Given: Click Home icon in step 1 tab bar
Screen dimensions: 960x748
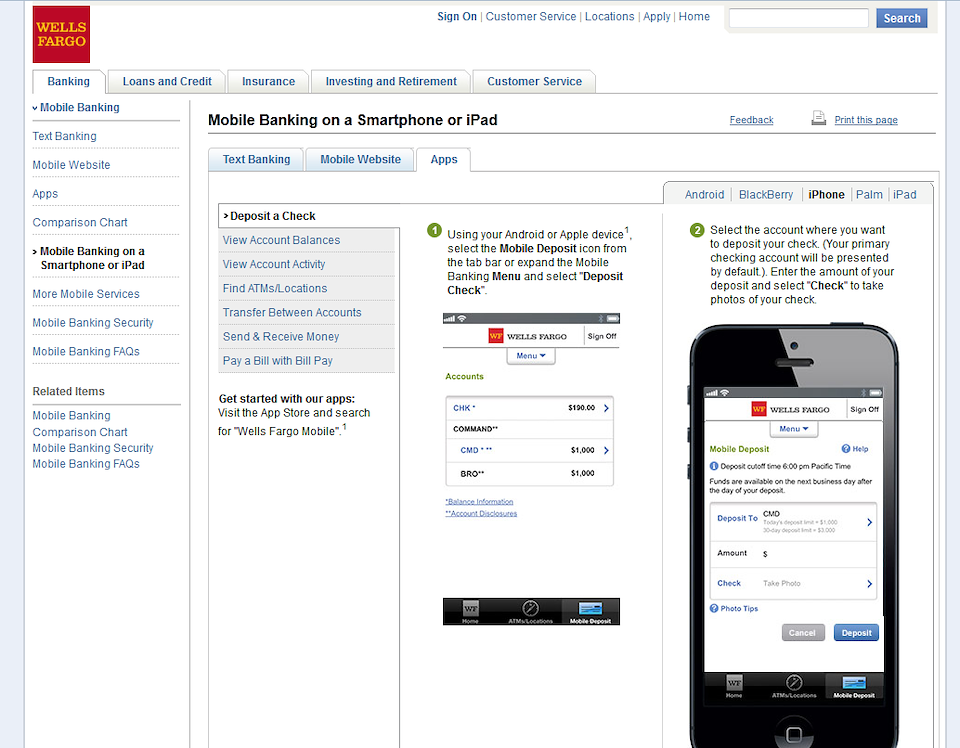Looking at the screenshot, I should (x=470, y=608).
